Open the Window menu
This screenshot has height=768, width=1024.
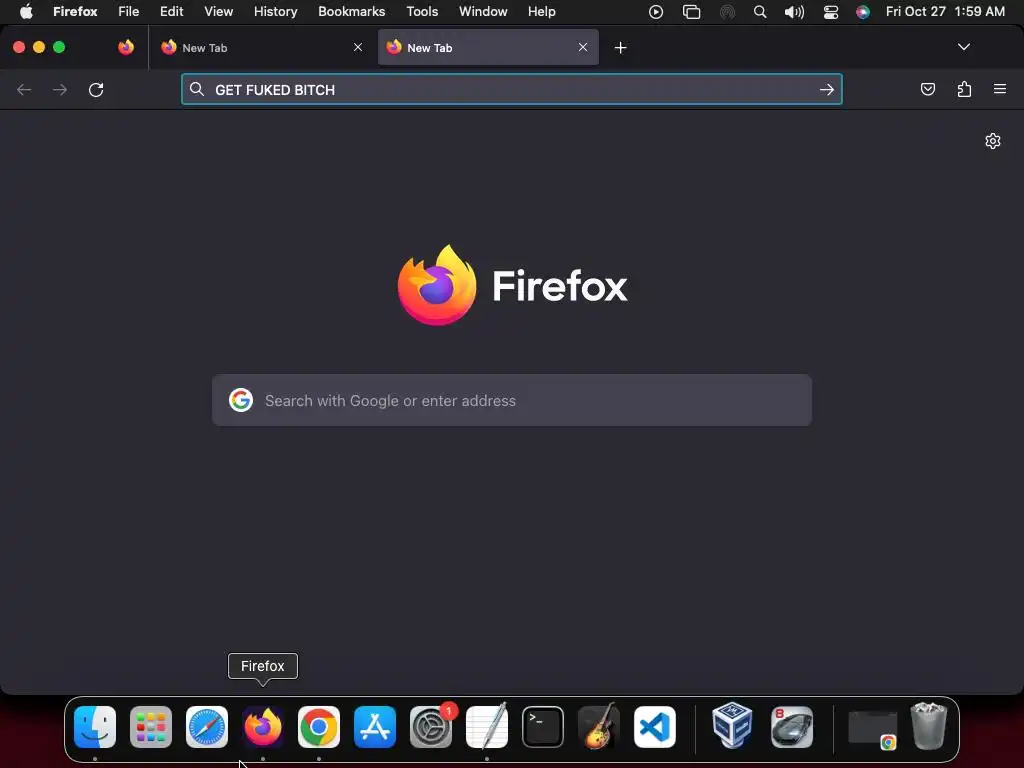(483, 12)
